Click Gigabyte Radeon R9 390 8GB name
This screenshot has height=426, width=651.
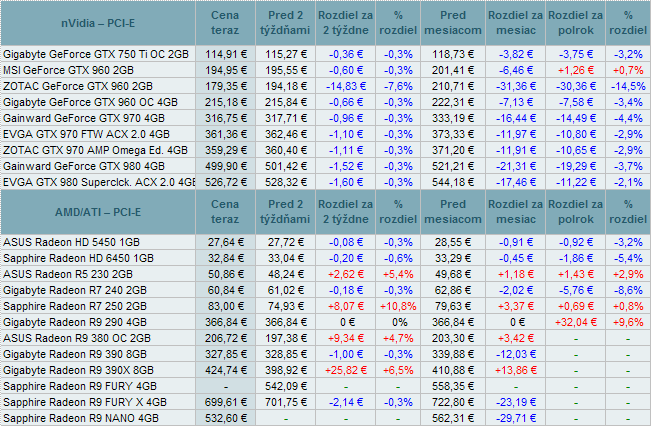(75, 355)
